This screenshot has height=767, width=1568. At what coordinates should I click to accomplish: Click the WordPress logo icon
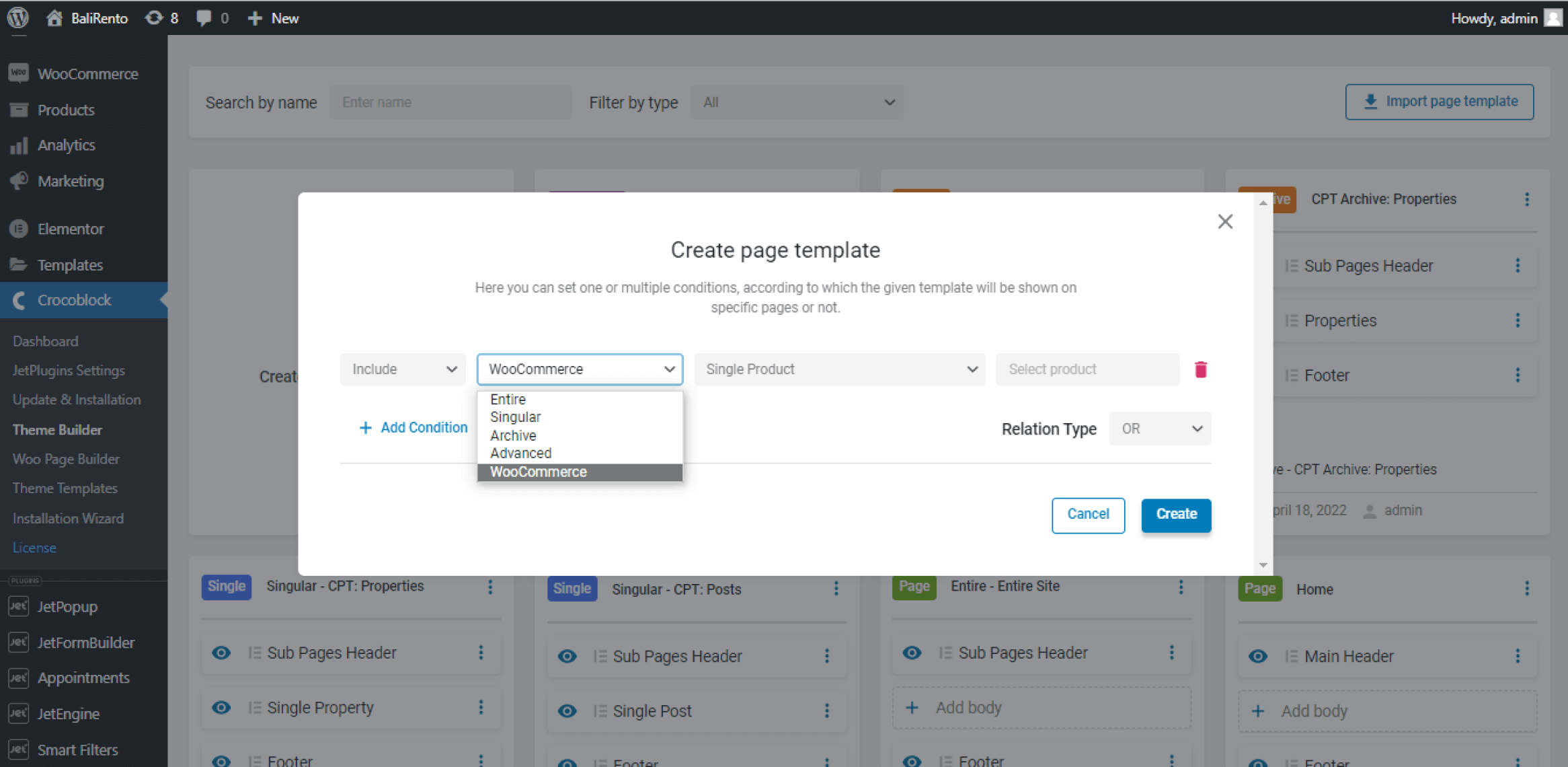click(x=18, y=17)
